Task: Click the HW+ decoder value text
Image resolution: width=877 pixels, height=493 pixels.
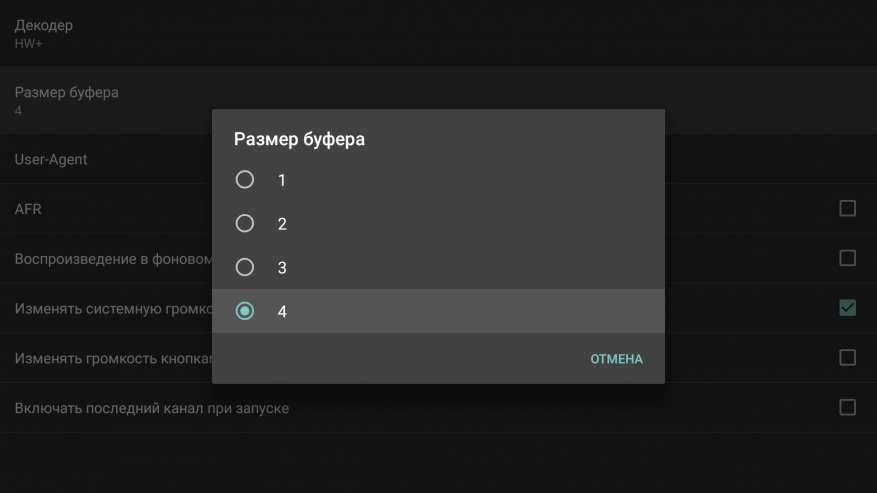Action: coord(26,44)
